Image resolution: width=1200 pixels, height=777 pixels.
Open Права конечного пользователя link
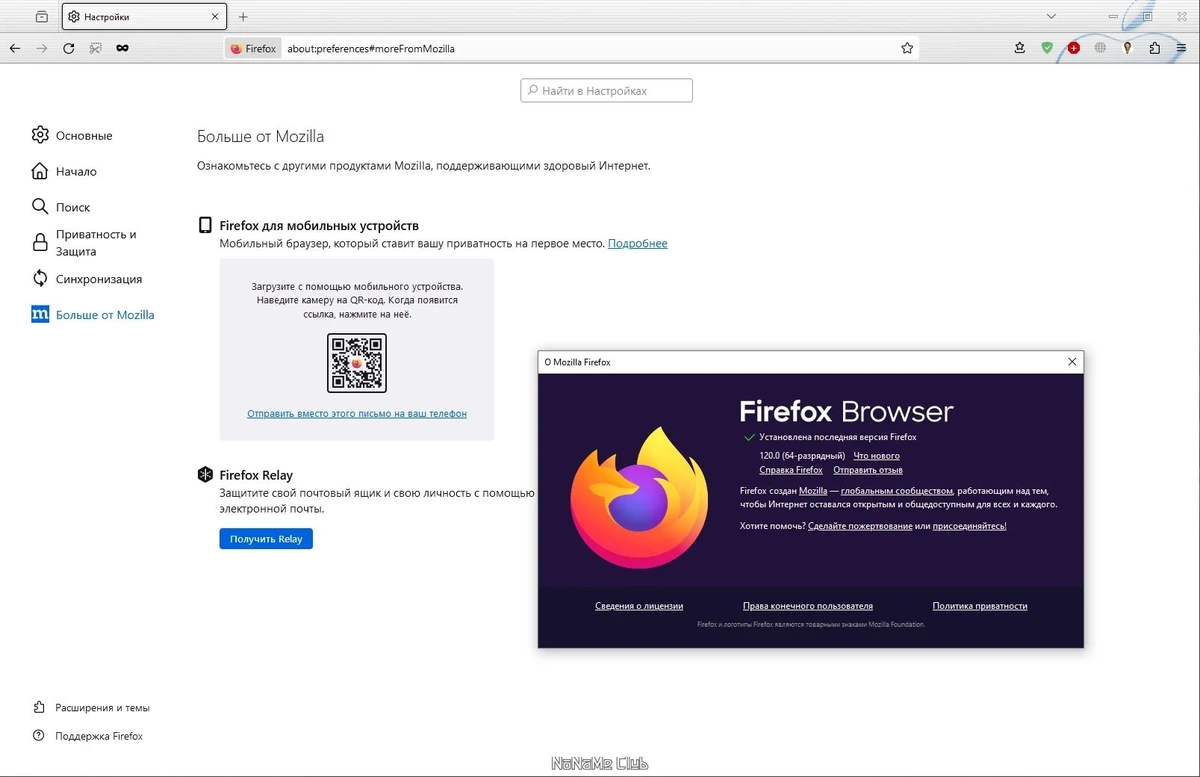pyautogui.click(x=808, y=606)
